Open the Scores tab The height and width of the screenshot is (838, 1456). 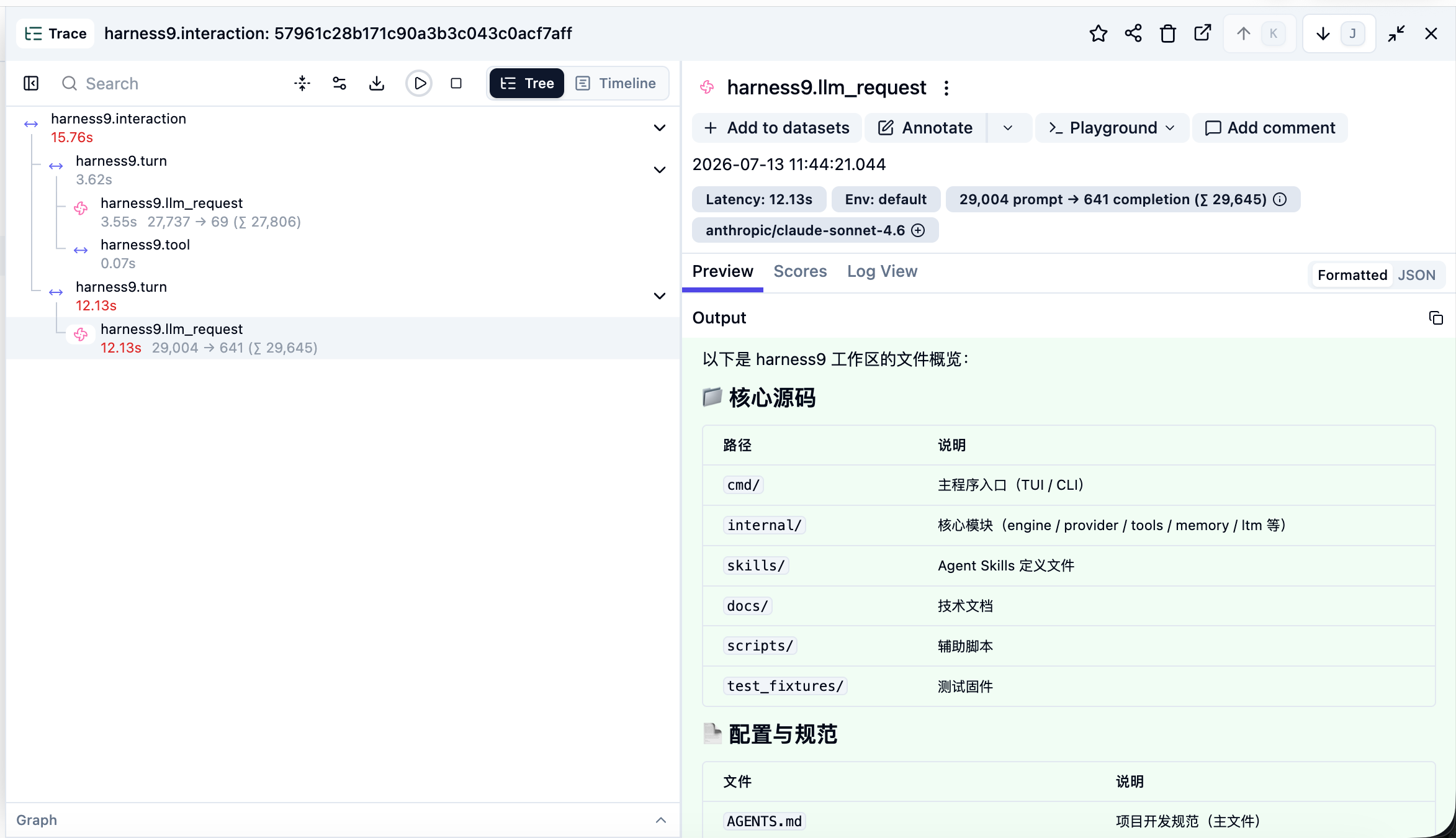(800, 271)
